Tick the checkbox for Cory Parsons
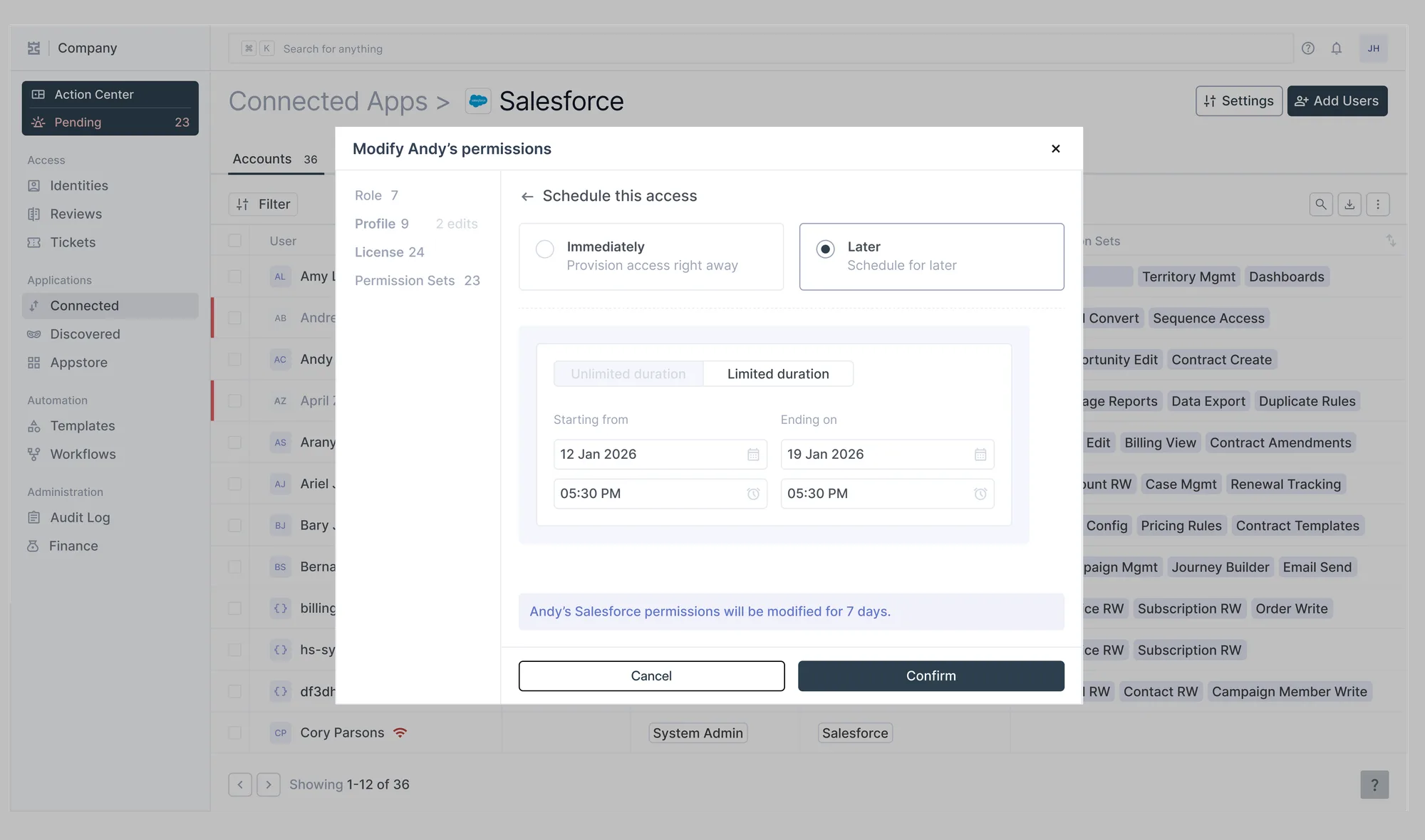Viewport: 1425px width, 840px height. pos(234,732)
